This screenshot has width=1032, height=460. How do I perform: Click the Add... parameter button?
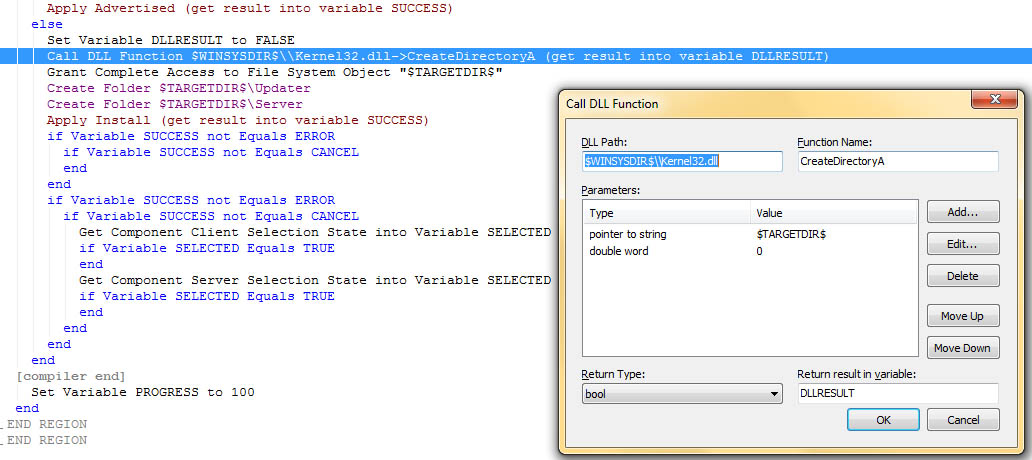pos(963,212)
